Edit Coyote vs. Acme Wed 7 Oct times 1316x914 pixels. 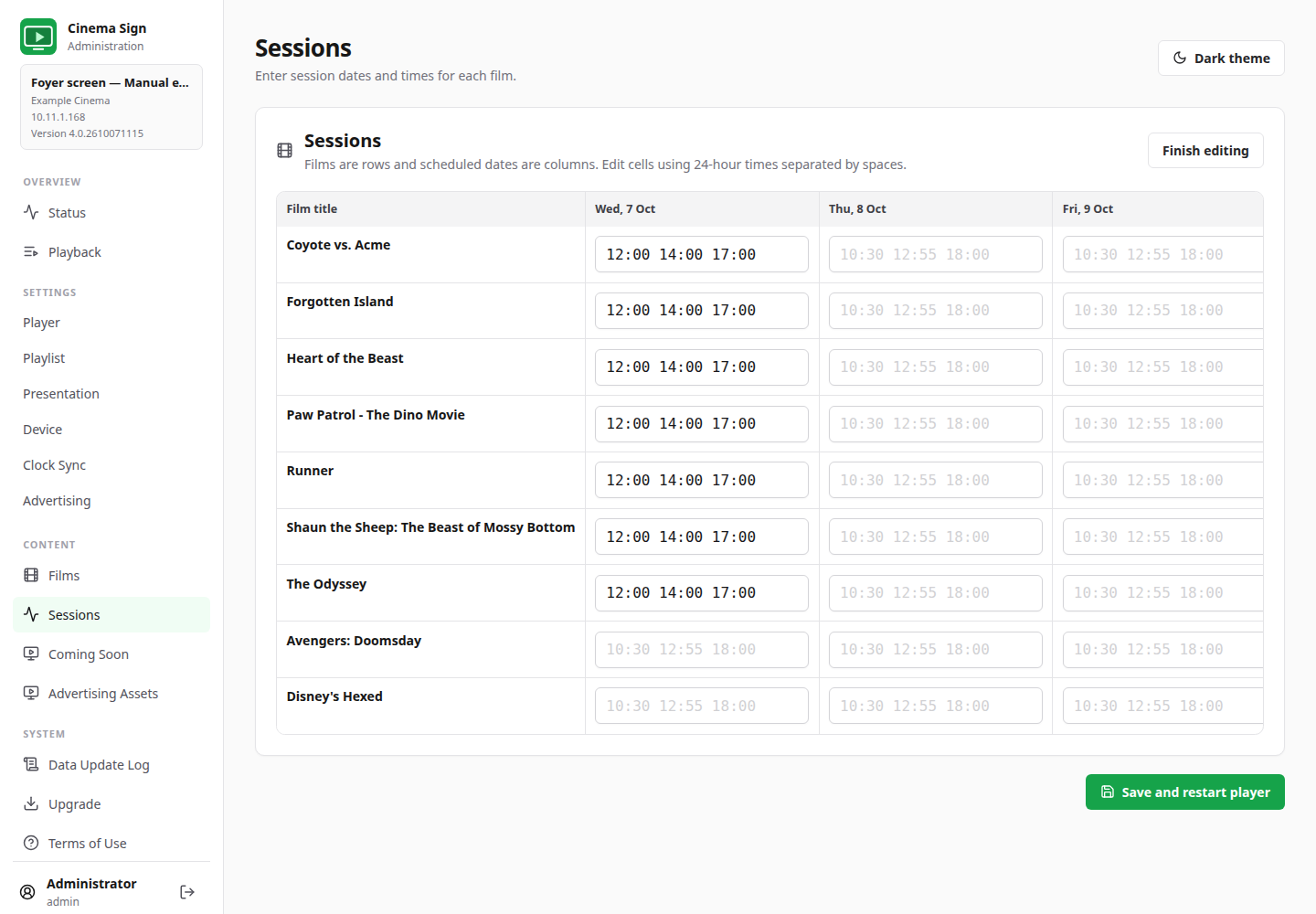pyautogui.click(x=702, y=254)
